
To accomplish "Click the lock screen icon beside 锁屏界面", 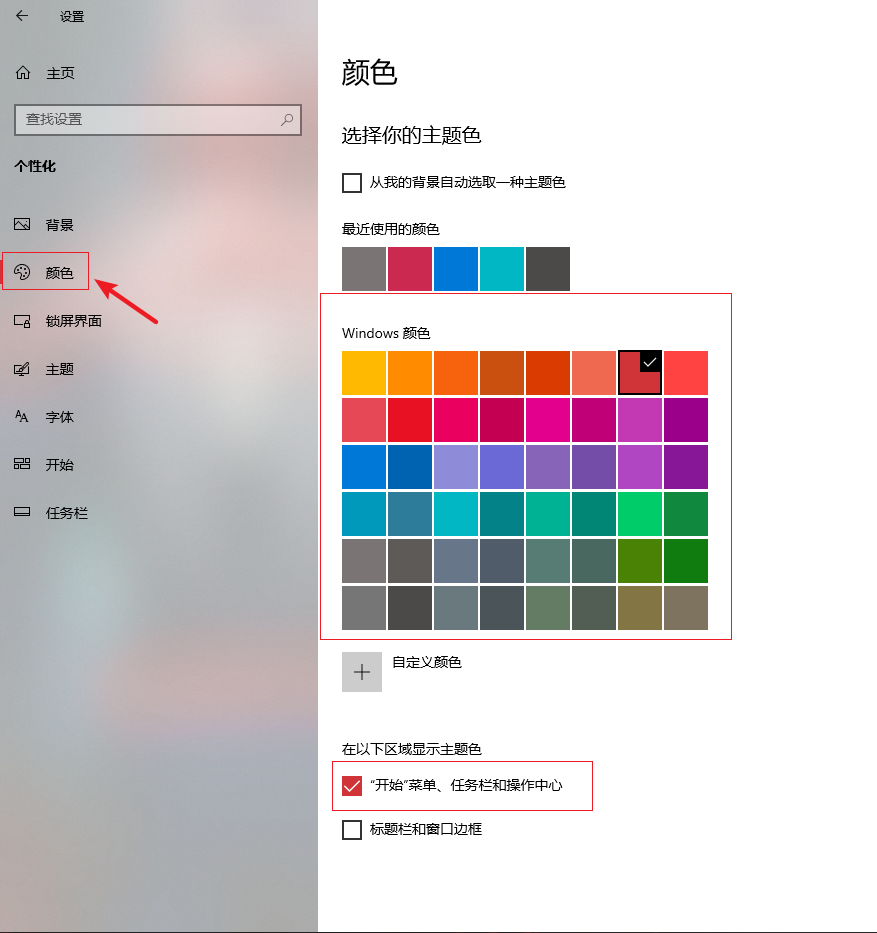I will 22,321.
